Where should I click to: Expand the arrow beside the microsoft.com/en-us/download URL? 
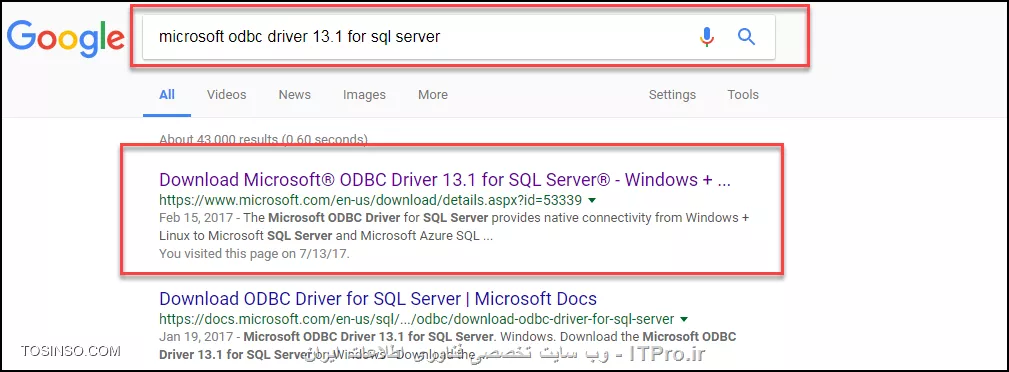pos(592,200)
